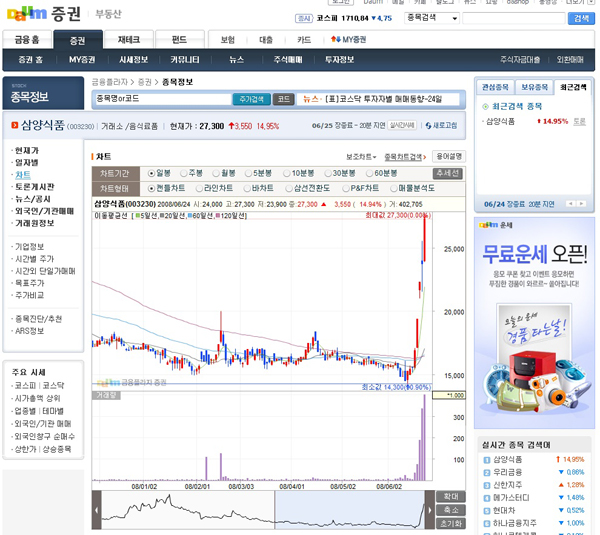
Task: Open the 커뮤니티 menu
Action: click(x=185, y=60)
